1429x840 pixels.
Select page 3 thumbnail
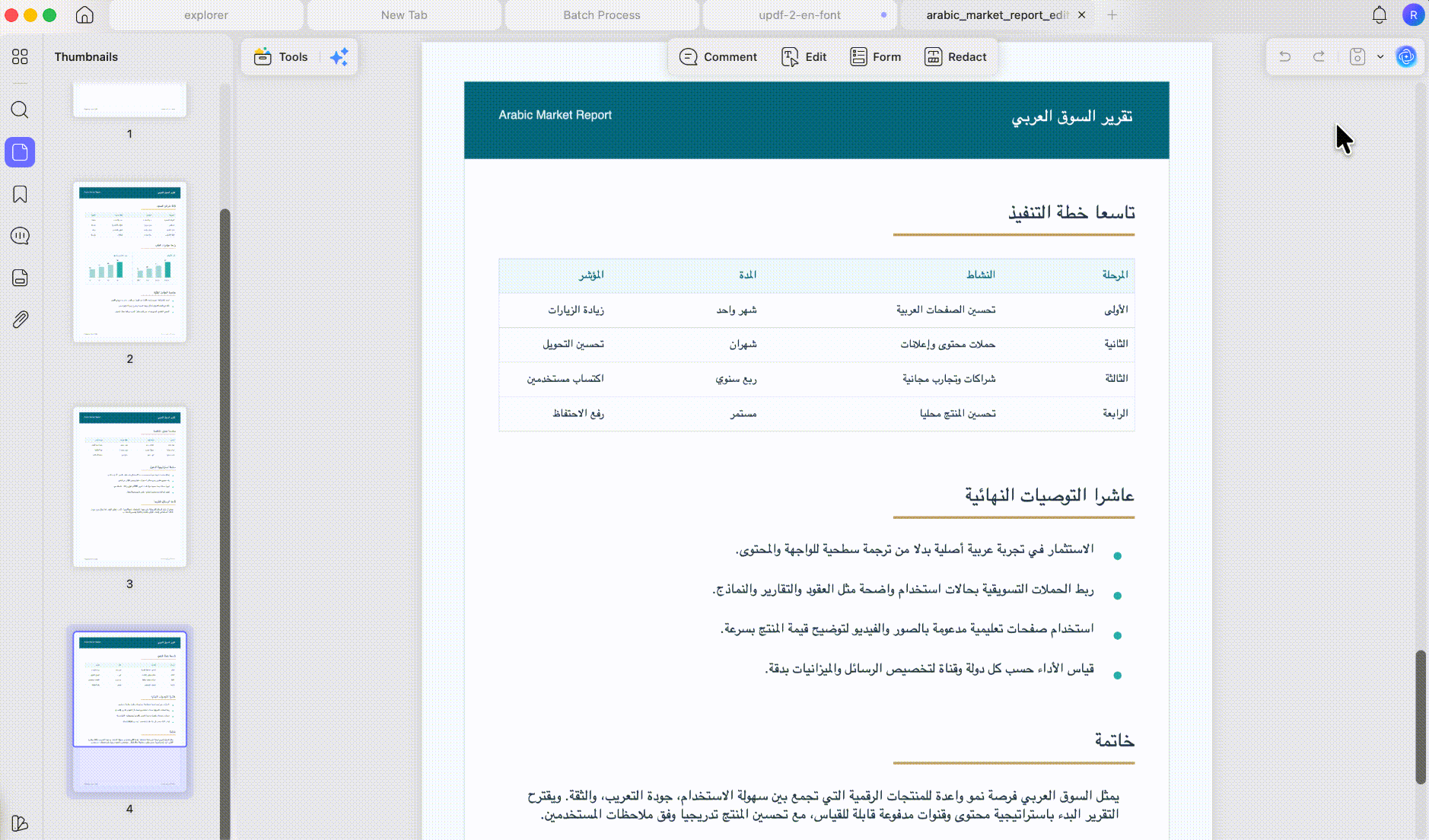[x=129, y=487]
